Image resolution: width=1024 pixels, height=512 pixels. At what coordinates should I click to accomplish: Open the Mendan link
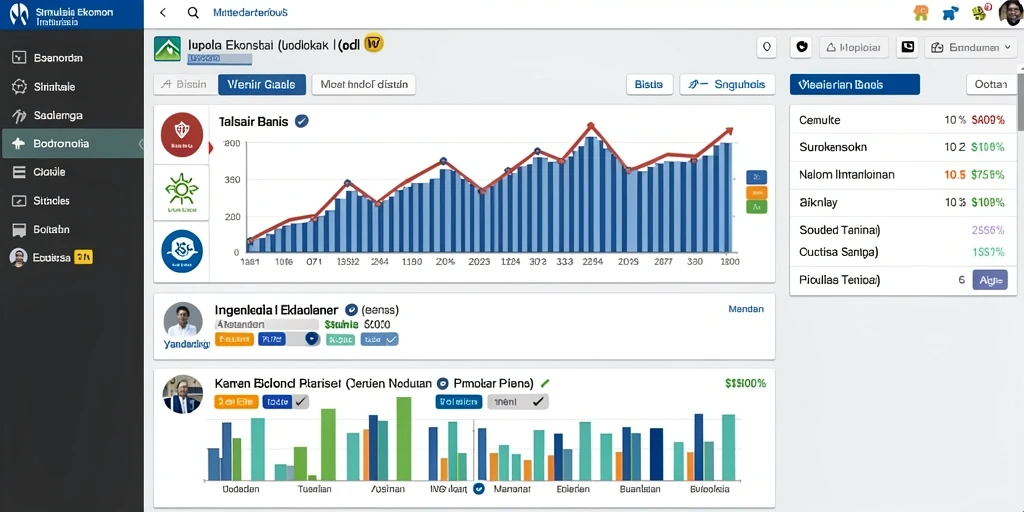[746, 309]
